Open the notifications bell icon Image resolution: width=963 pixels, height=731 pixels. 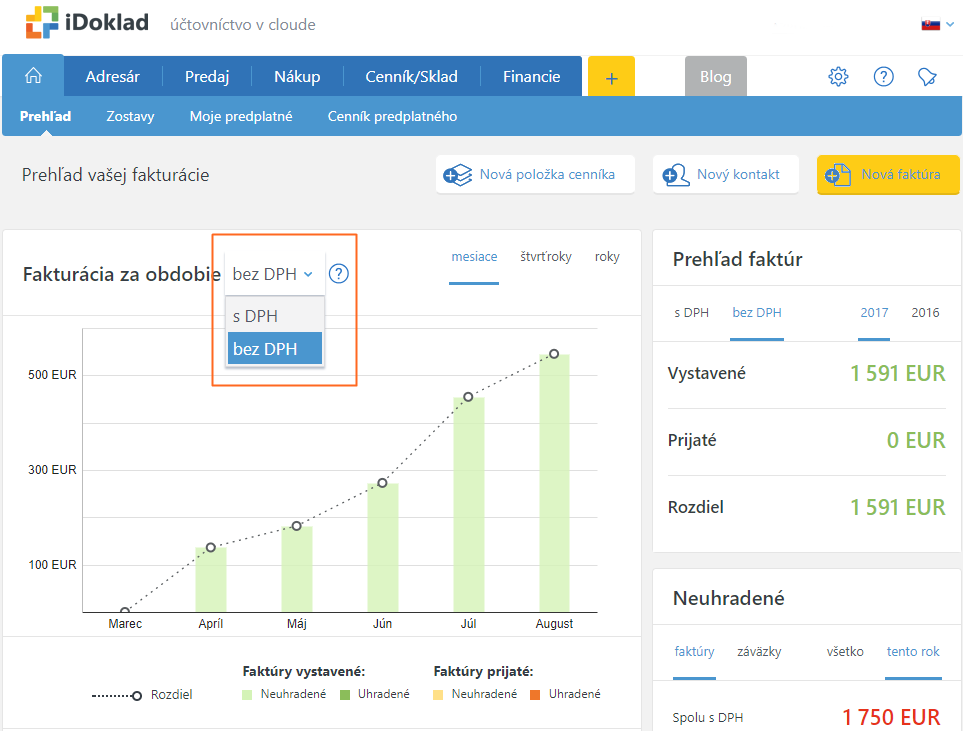pyautogui.click(x=927, y=77)
